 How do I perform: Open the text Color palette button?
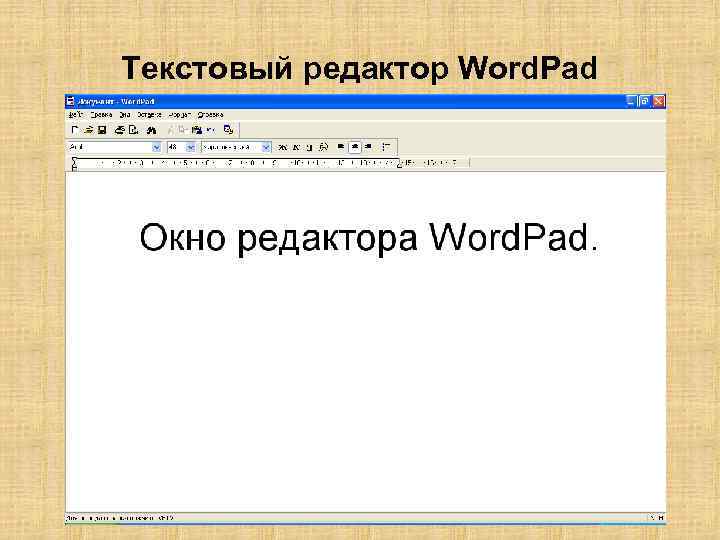323,147
